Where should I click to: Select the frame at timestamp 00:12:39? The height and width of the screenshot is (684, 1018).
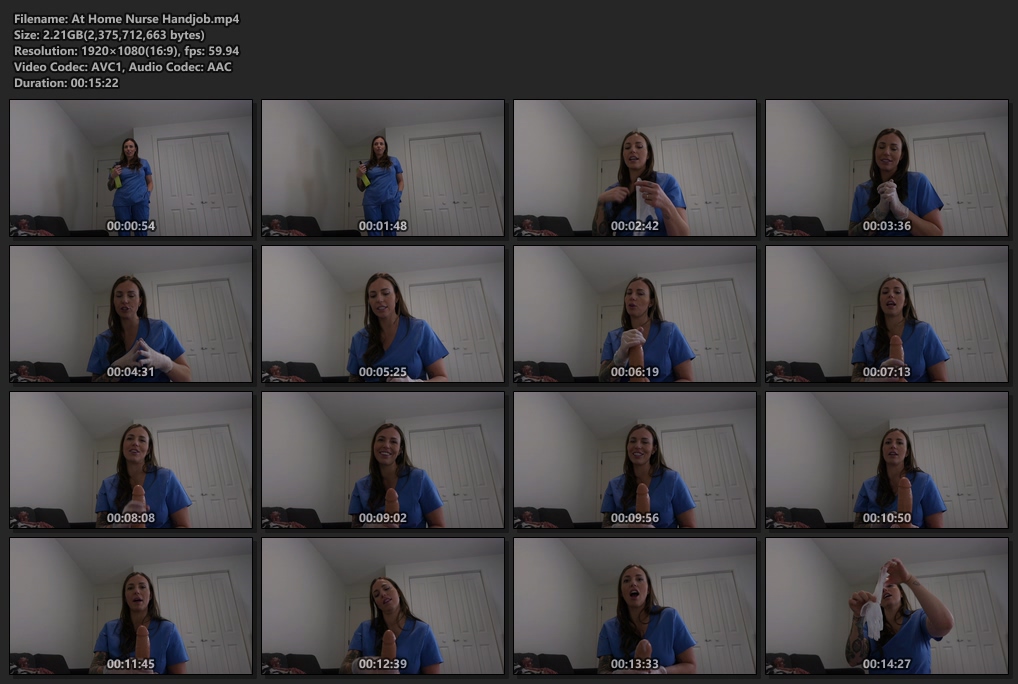[383, 606]
